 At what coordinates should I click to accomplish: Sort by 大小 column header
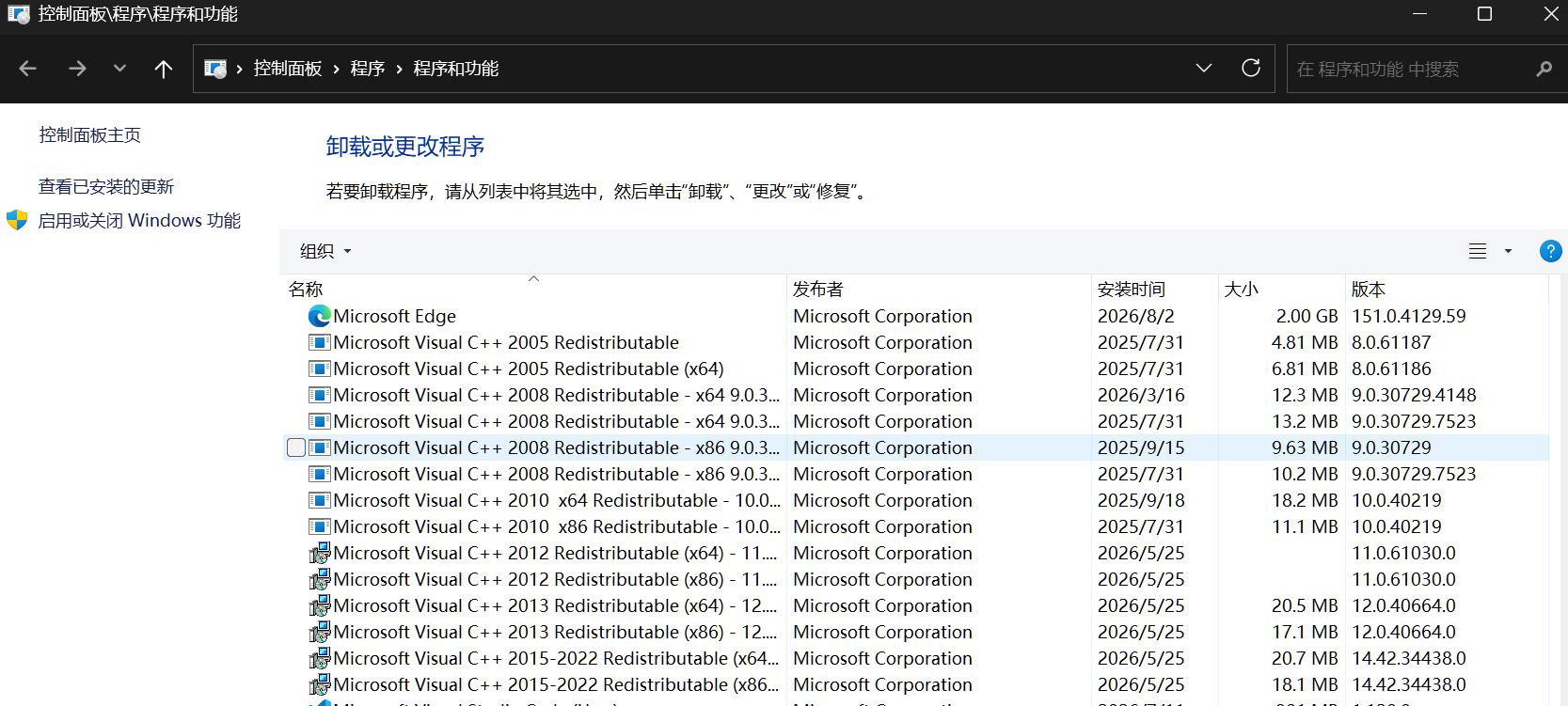click(1282, 289)
